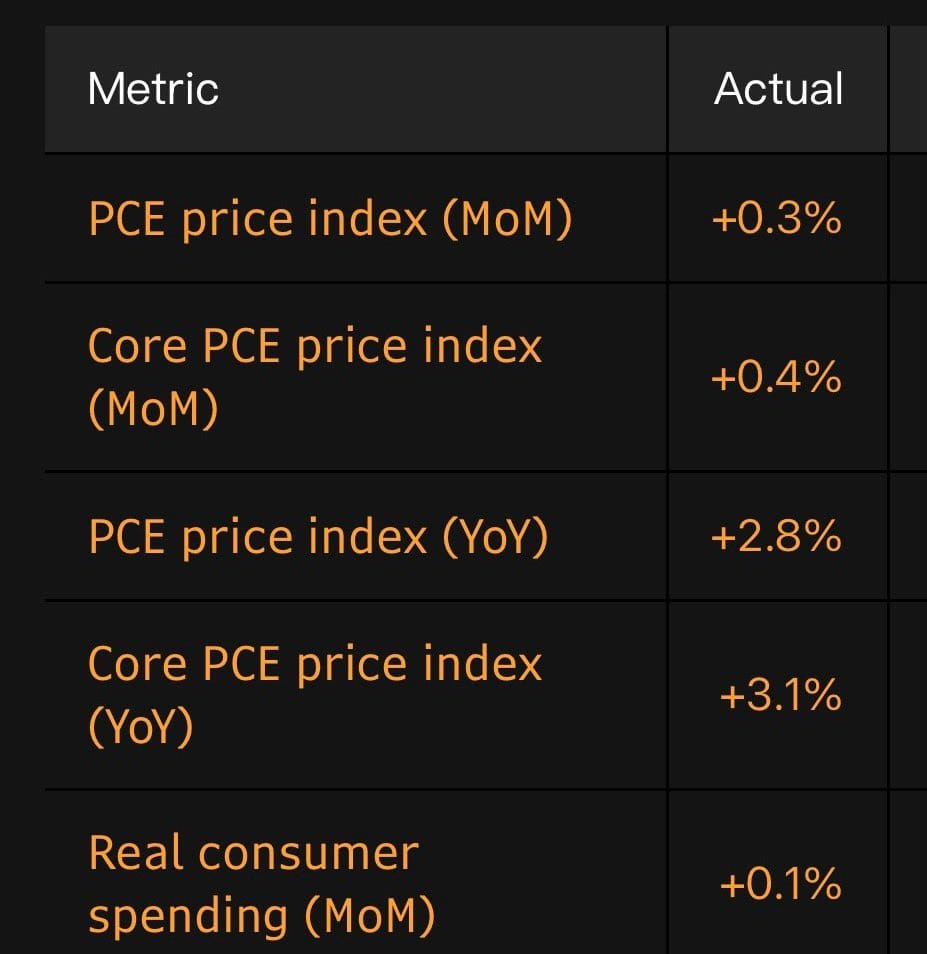Select the PCE price index (MoM) row label
The width and height of the screenshot is (927, 954).
click(x=330, y=219)
